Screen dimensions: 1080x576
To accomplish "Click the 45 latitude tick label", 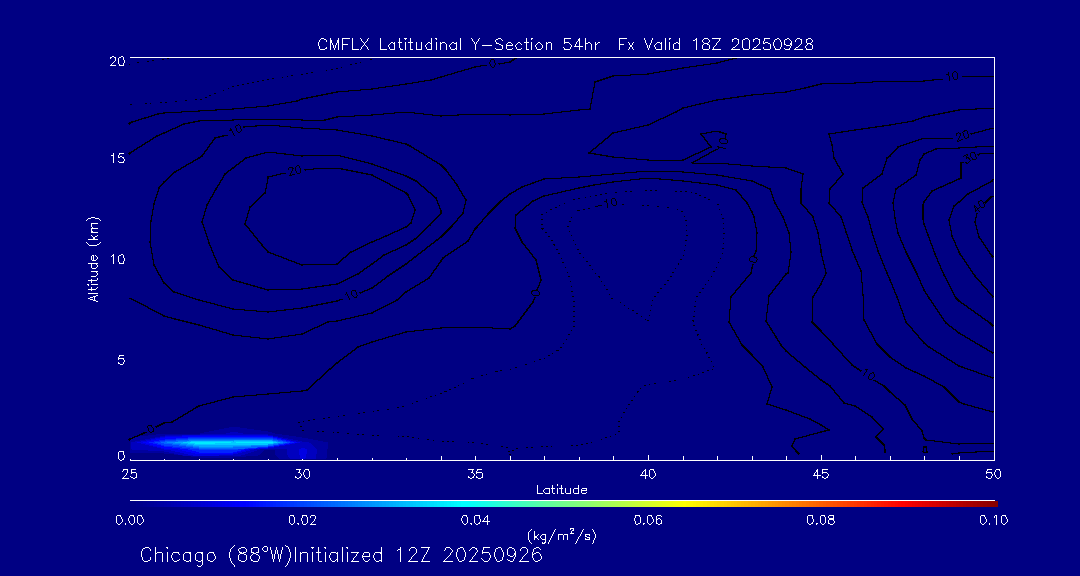I will [x=821, y=473].
